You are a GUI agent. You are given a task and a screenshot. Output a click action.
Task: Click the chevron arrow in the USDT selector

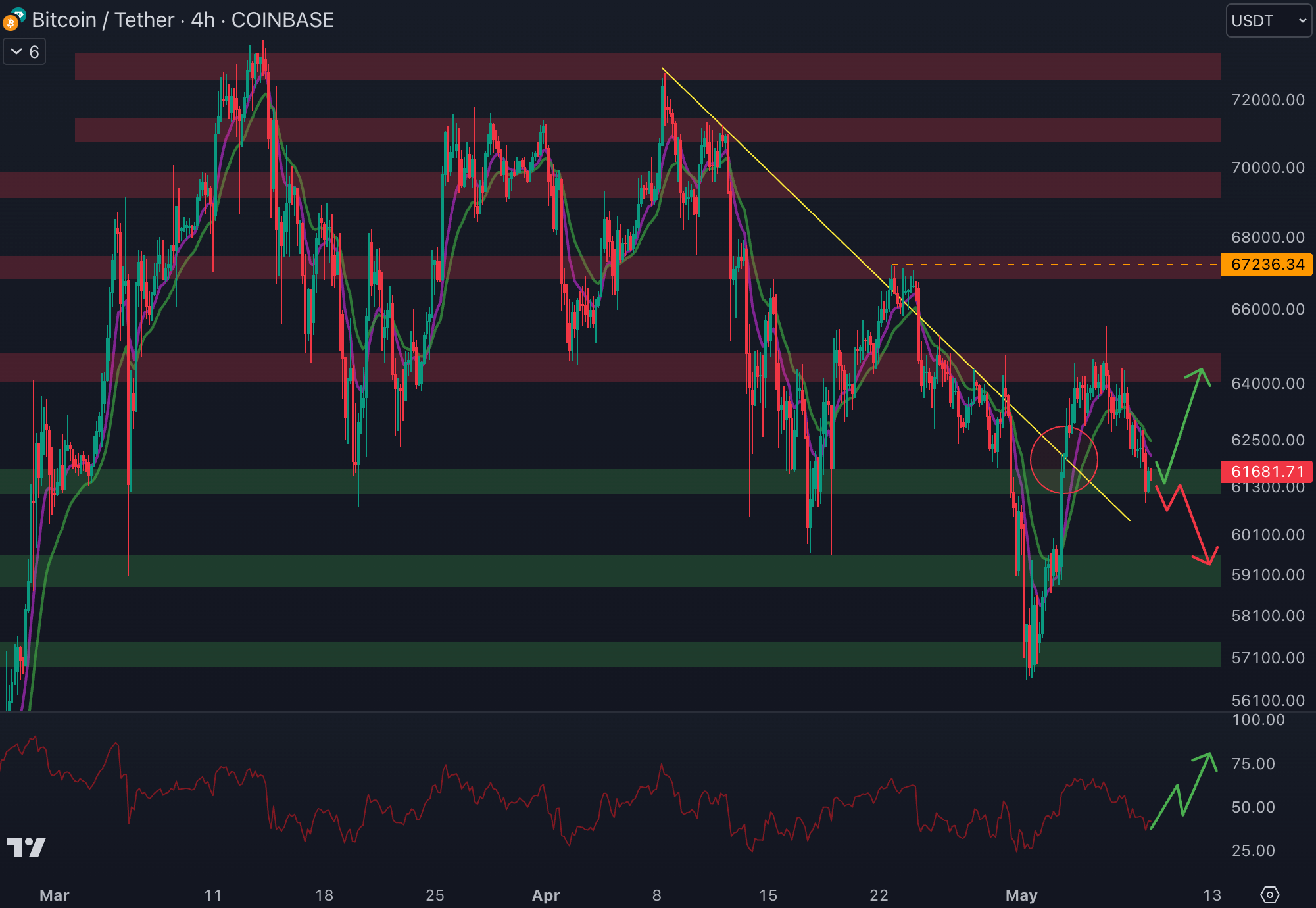point(1302,21)
